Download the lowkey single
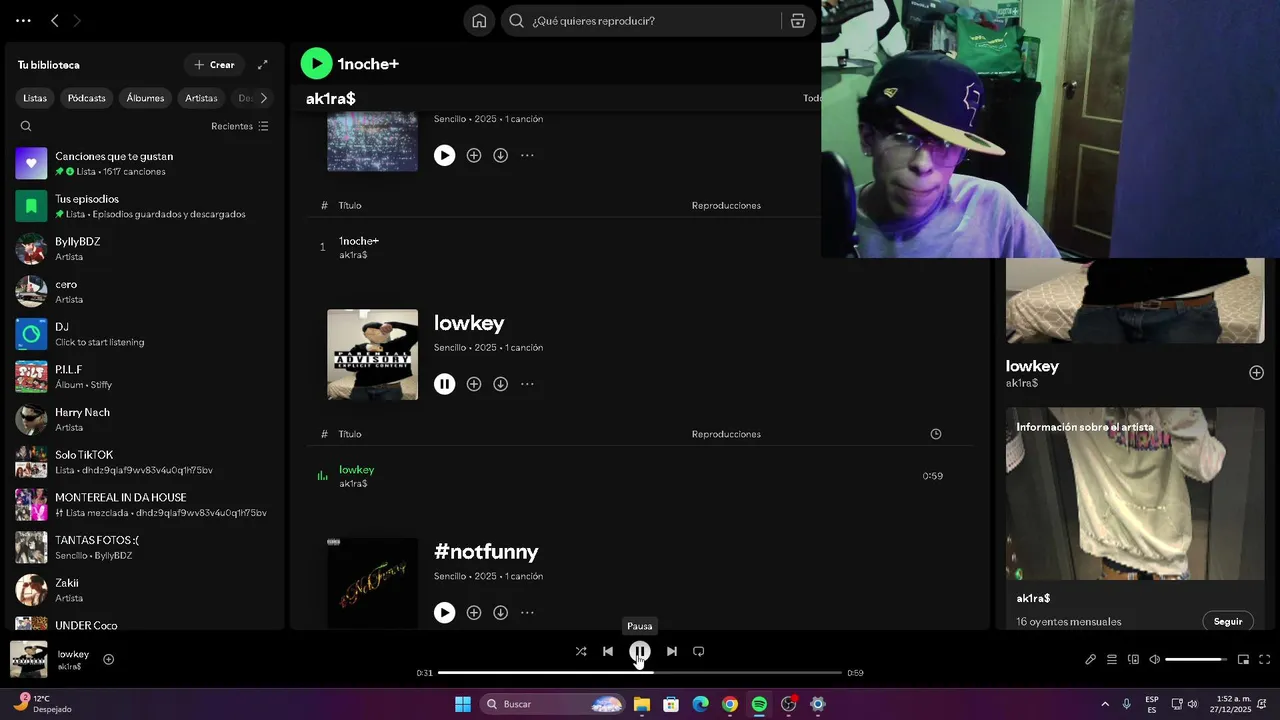This screenshot has width=1280, height=720. coord(500,384)
